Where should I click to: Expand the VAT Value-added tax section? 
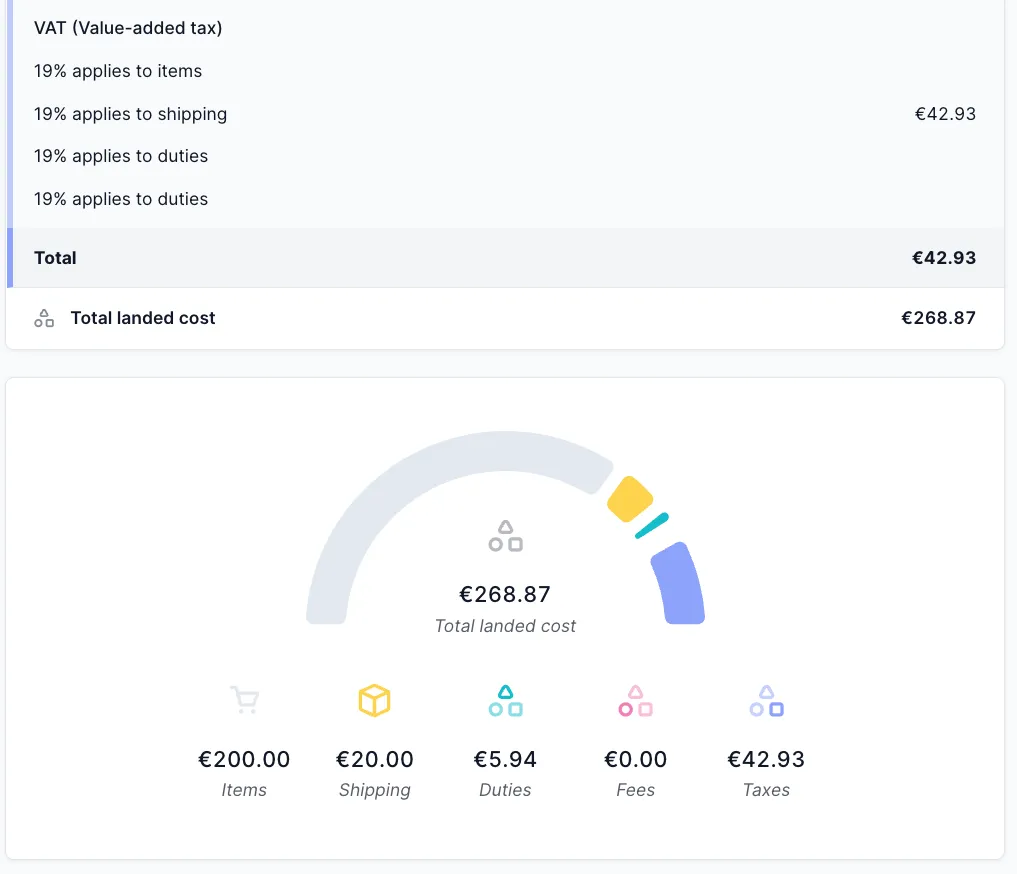click(128, 28)
